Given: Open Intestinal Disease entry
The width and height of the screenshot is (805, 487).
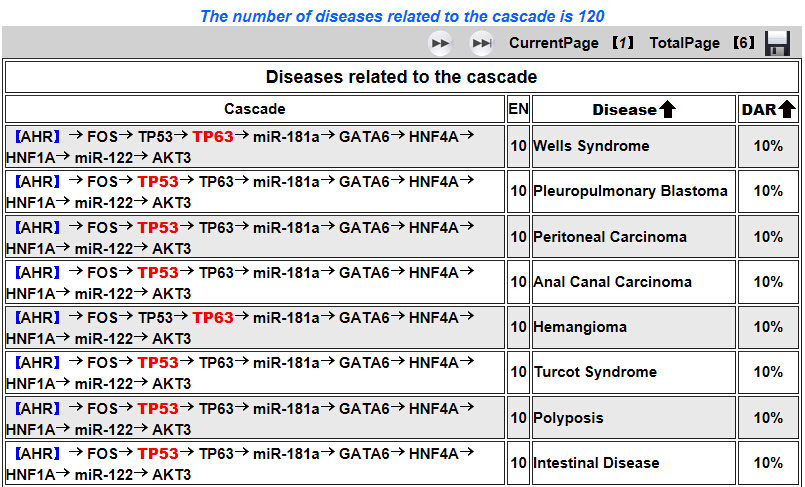Looking at the screenshot, I should click(597, 463).
